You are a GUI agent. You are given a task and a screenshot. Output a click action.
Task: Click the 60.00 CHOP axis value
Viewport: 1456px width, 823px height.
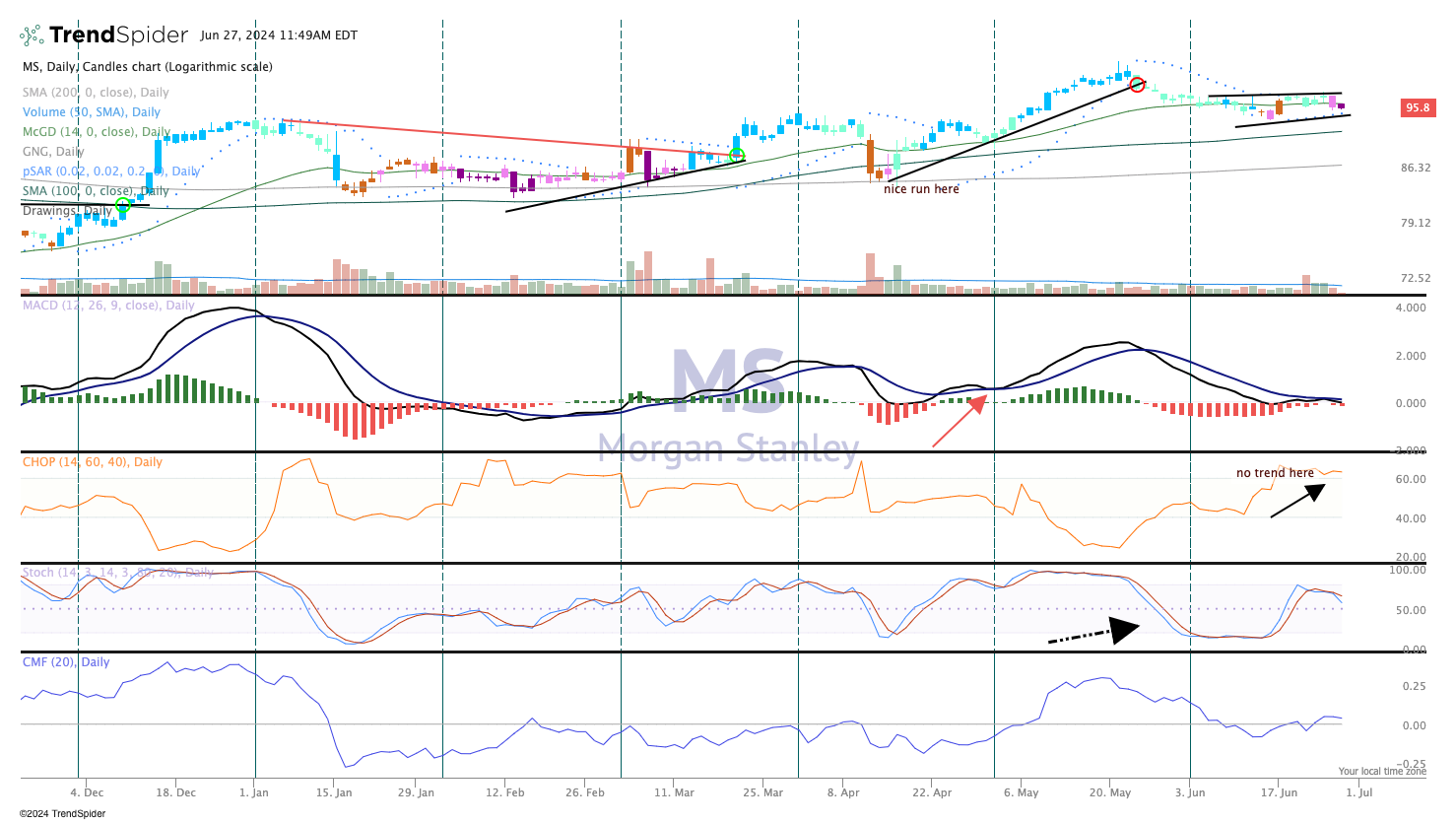pyautogui.click(x=1412, y=479)
